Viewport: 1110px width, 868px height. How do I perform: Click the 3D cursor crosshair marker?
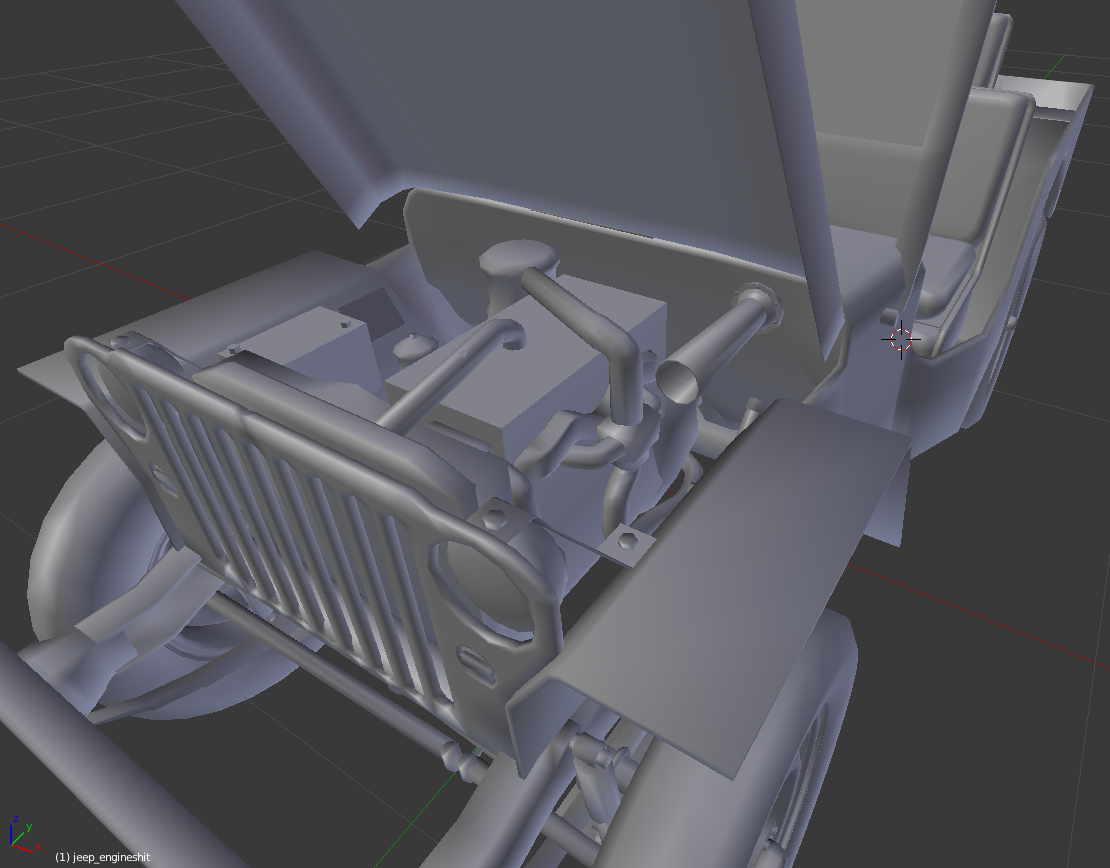point(900,340)
